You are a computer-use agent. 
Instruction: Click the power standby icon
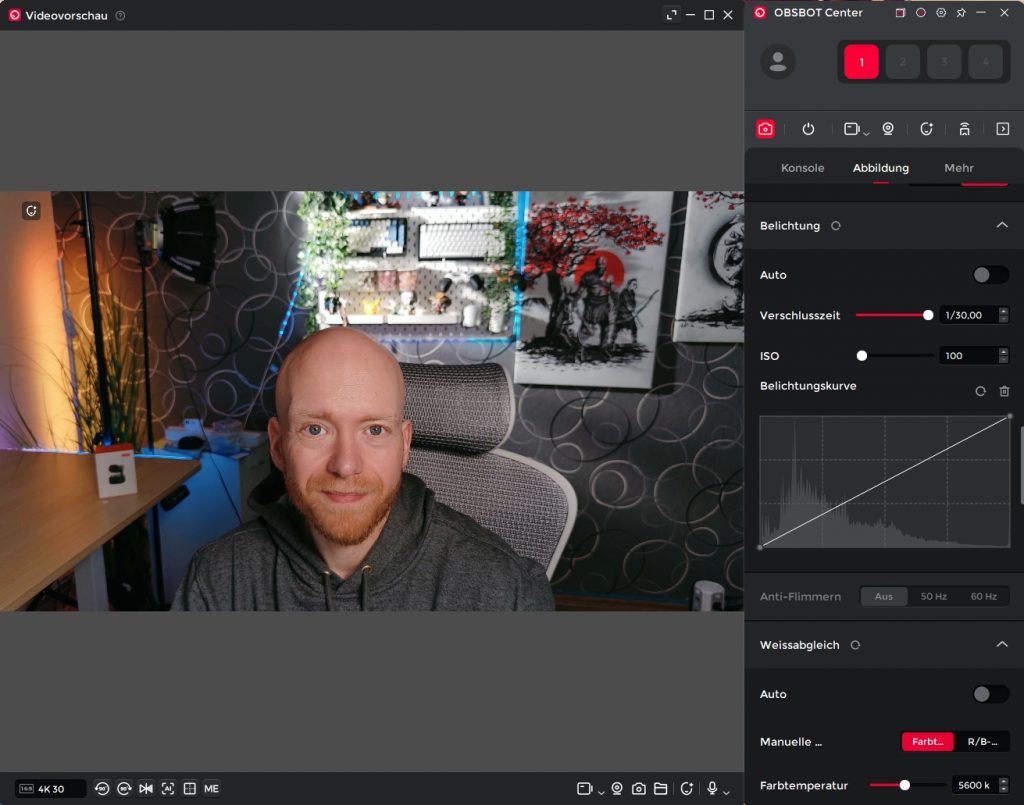[808, 129]
